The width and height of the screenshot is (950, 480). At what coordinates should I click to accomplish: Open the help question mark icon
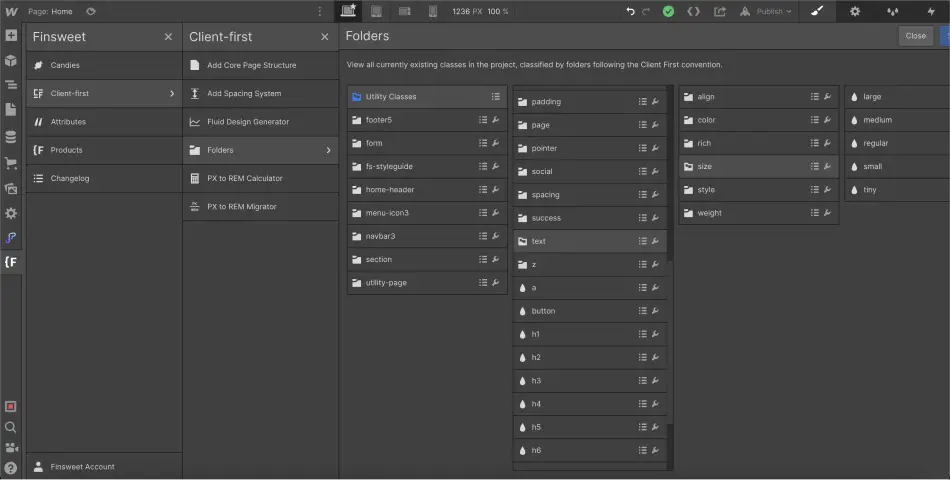[x=11, y=468]
